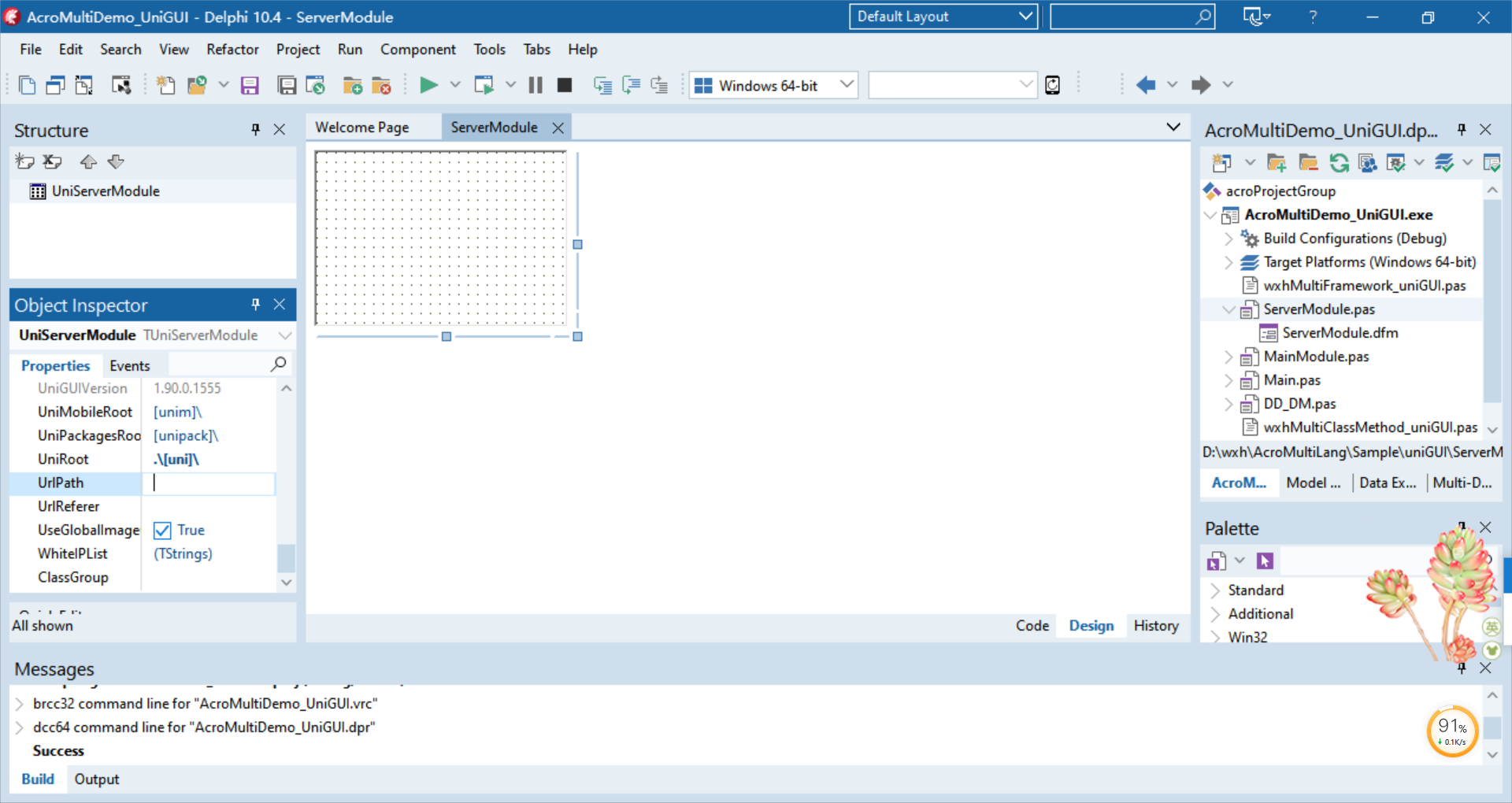Click the Trace Into debug icon
Image resolution: width=1512 pixels, height=803 pixels.
[602, 85]
